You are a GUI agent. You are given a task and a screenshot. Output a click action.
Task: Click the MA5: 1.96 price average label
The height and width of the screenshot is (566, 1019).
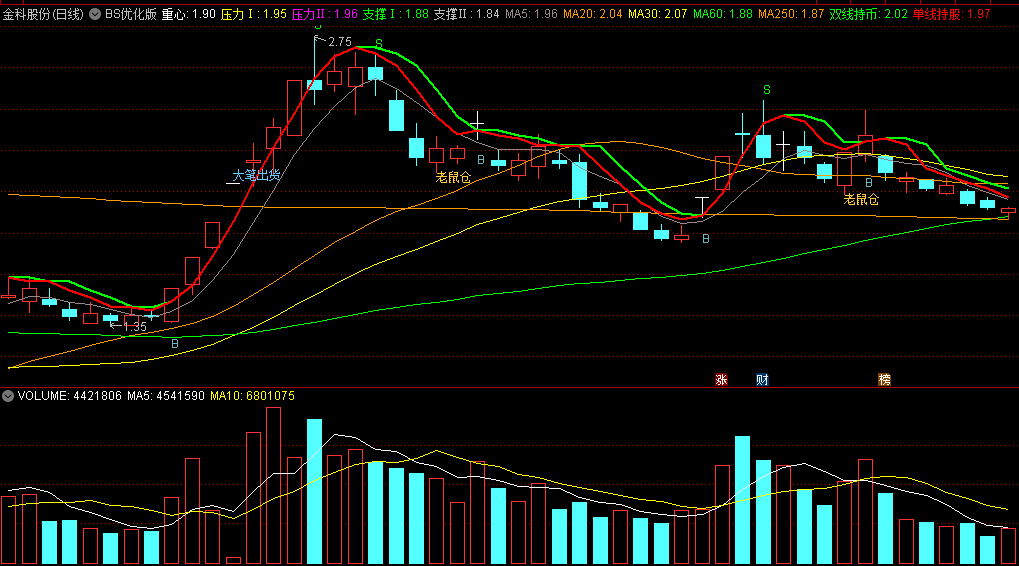[x=531, y=14]
